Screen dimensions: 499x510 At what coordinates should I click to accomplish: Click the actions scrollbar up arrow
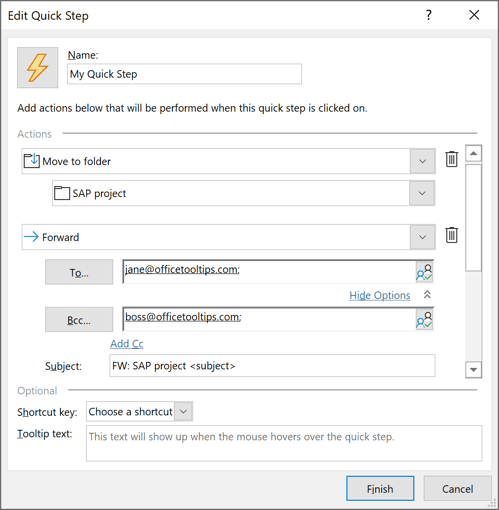473,153
